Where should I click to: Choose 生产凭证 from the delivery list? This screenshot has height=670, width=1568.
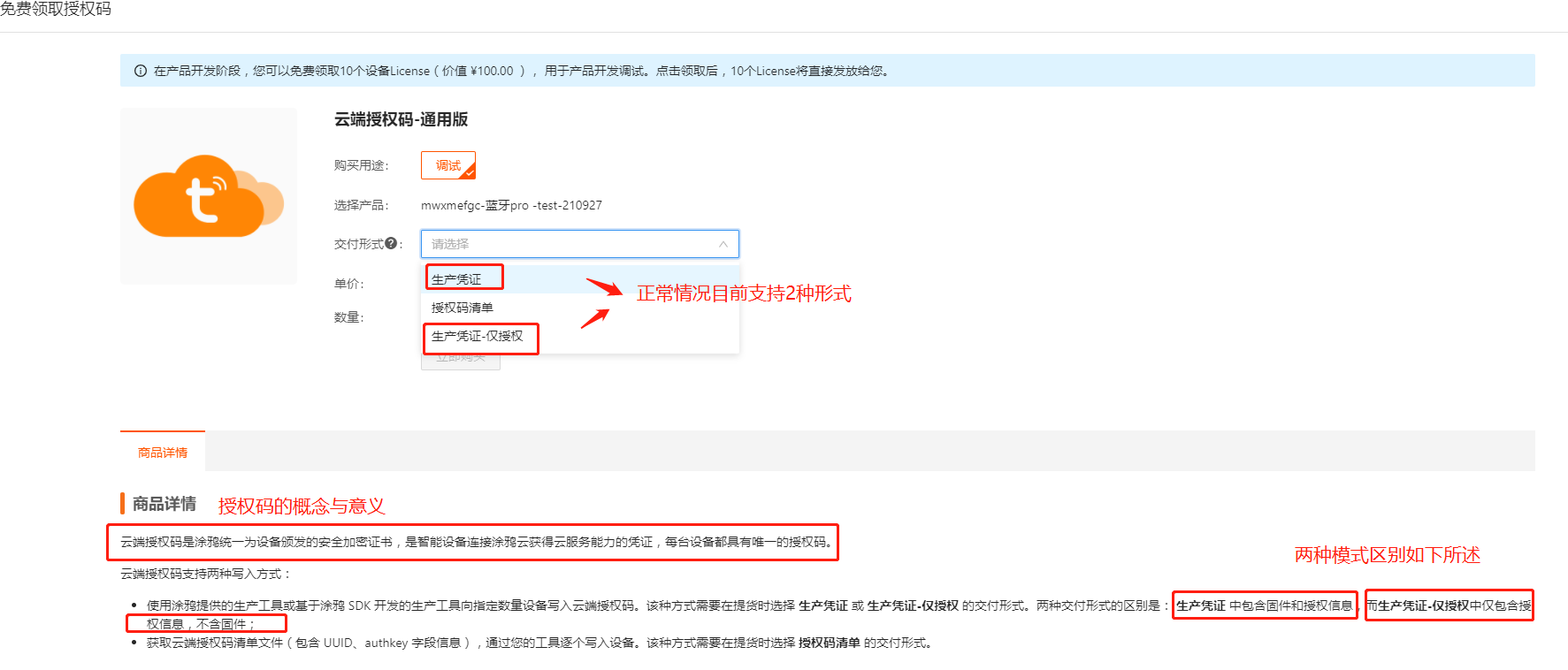pyautogui.click(x=580, y=279)
